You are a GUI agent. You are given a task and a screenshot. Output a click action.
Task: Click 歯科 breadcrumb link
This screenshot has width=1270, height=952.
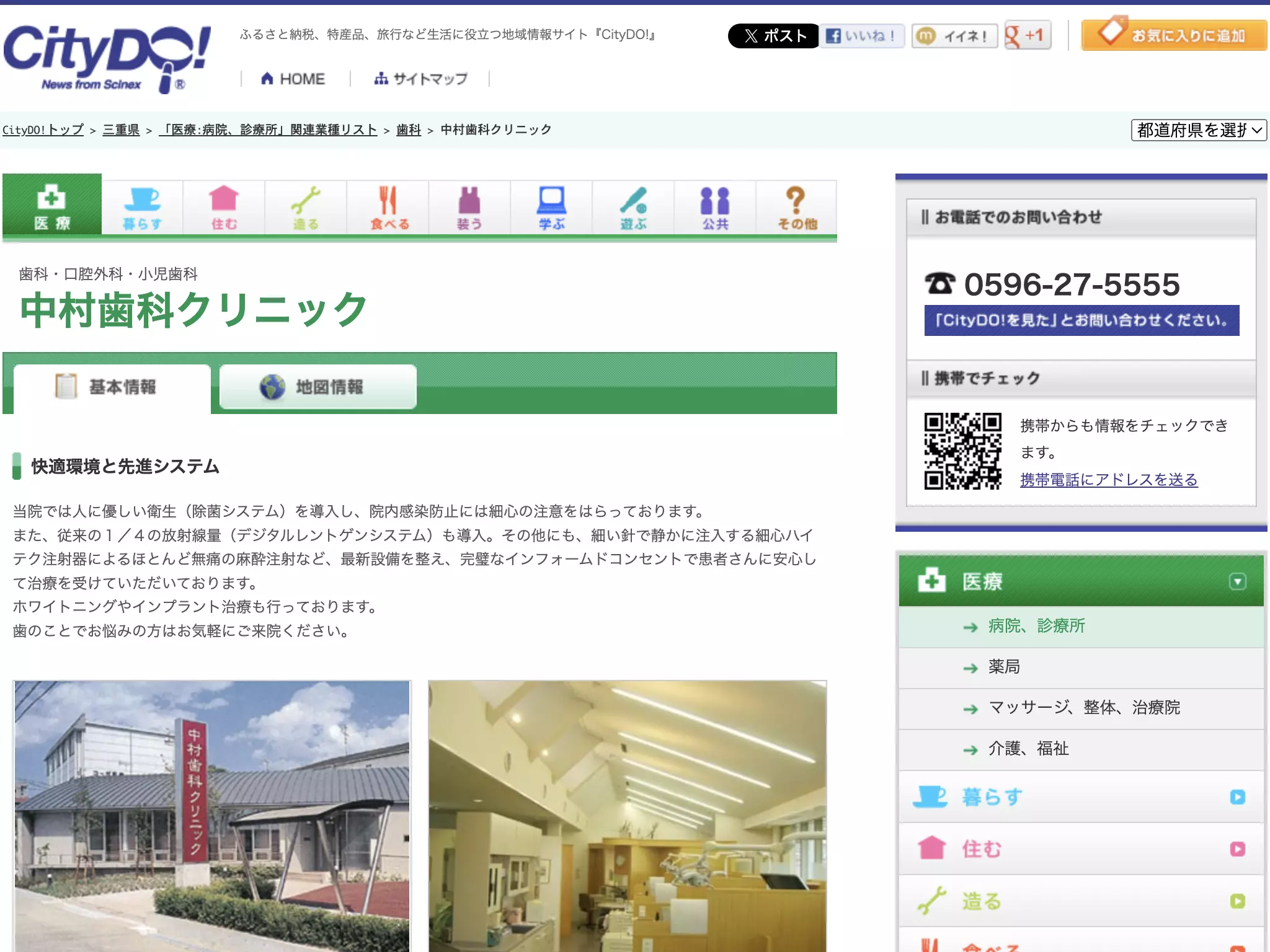(409, 130)
